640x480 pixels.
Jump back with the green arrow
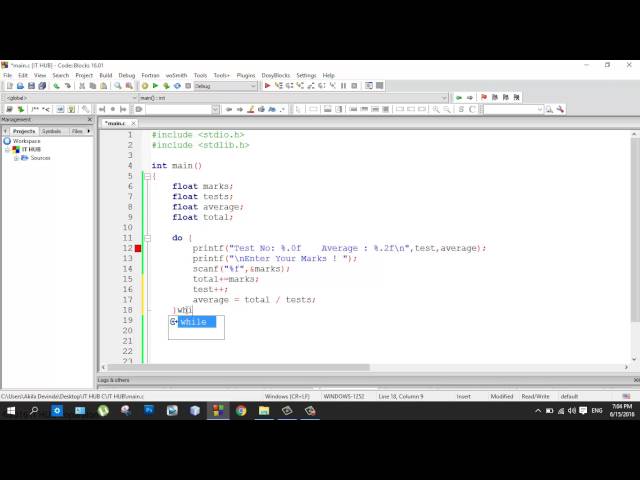(x=459, y=97)
